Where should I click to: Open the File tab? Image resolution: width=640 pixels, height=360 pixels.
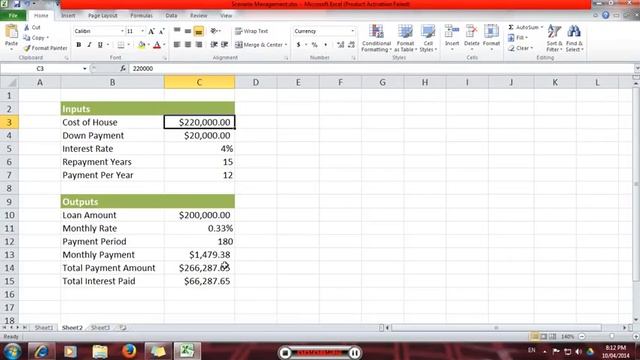[x=13, y=16]
